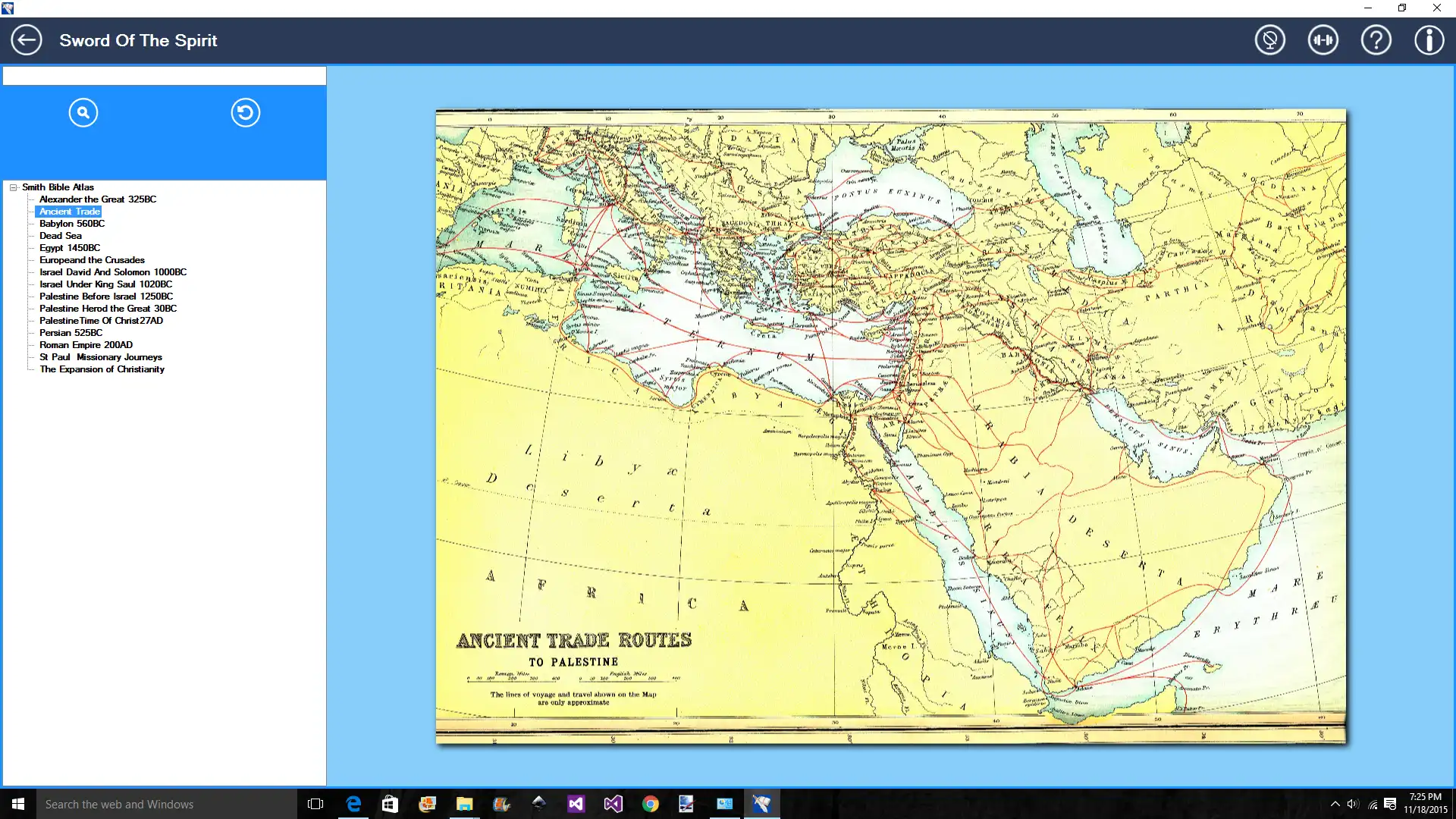Viewport: 1456px width, 819px height.
Task: Click the search input field
Action: pyautogui.click(x=163, y=75)
